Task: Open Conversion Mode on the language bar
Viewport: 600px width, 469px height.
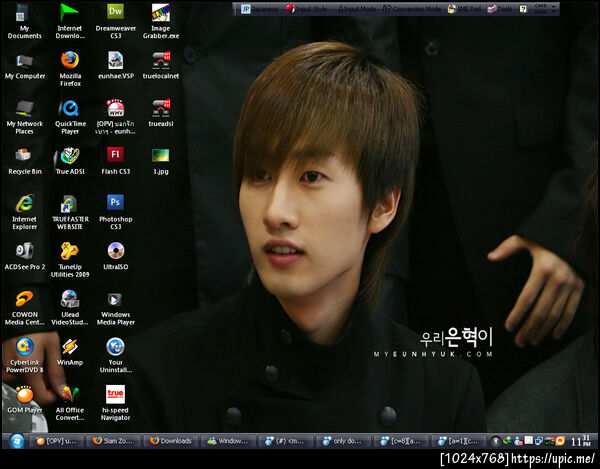Action: 412,9
